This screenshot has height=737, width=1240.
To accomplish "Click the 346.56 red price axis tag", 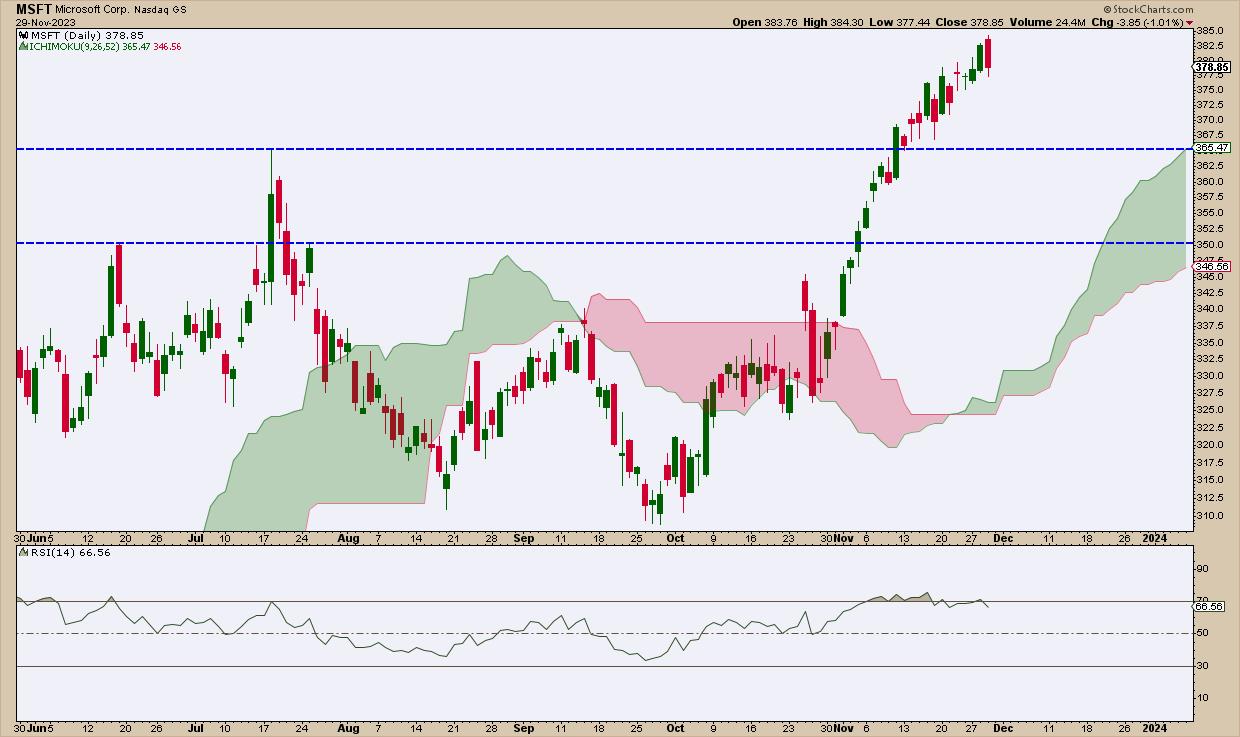I will 1212,267.
